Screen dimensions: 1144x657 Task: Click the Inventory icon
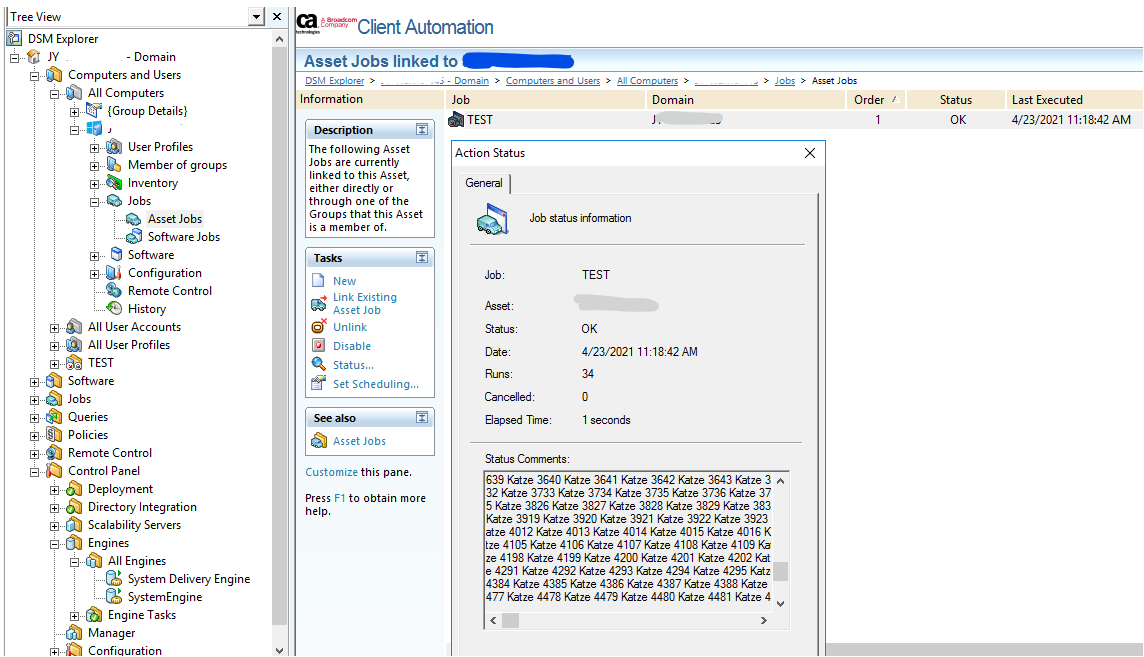(114, 182)
